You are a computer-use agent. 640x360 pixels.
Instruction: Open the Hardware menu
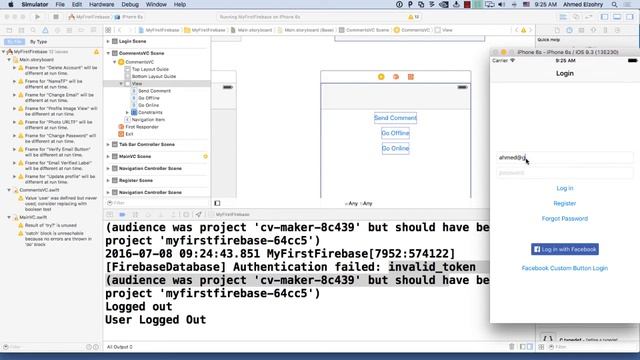(x=101, y=4)
